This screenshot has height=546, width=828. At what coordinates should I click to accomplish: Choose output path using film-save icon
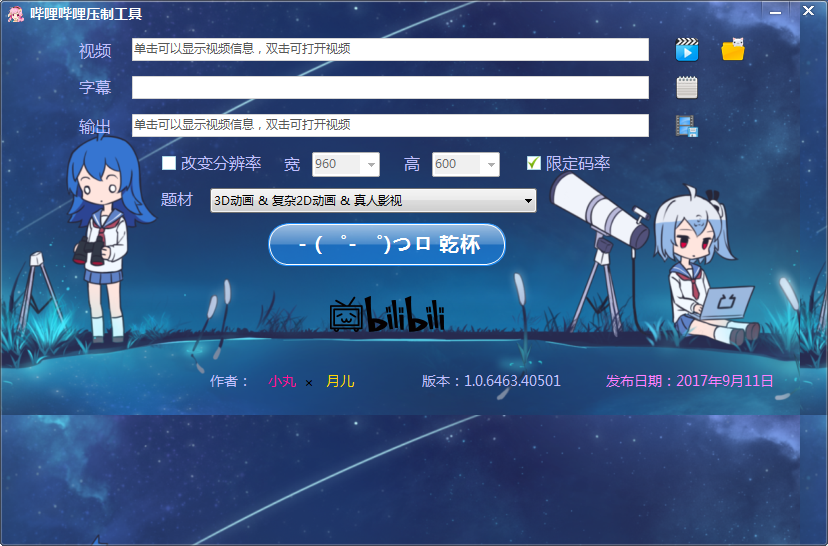point(686,126)
